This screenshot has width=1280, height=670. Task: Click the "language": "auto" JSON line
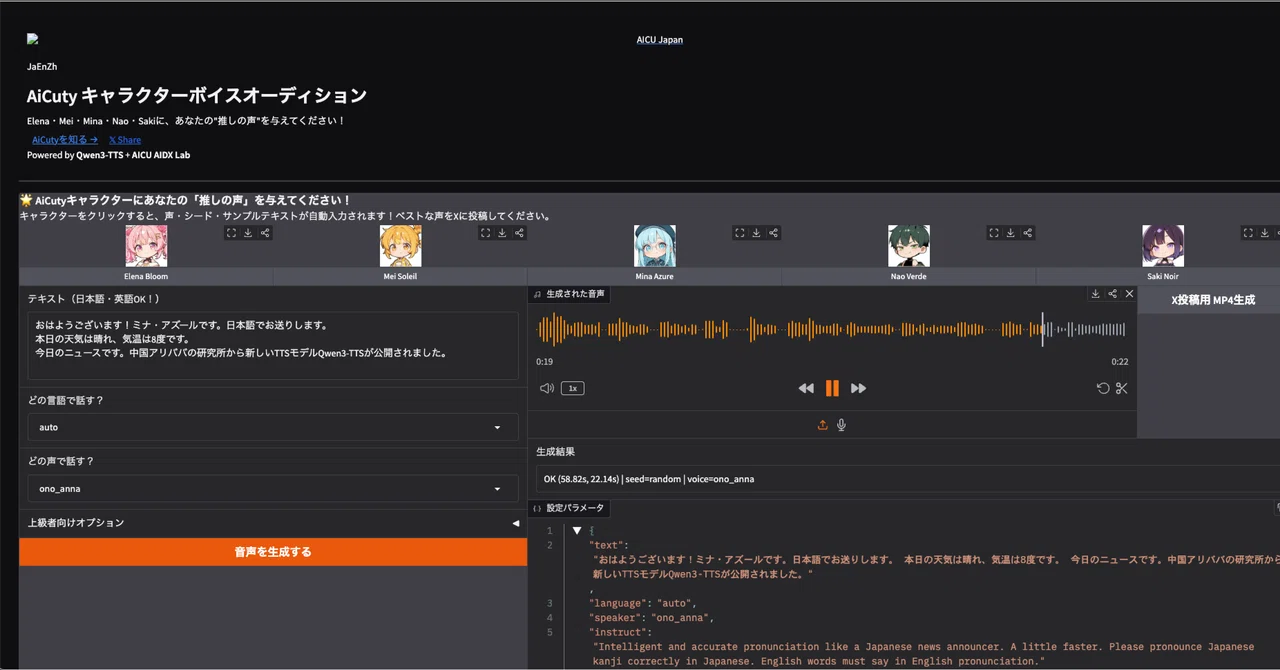(x=642, y=603)
